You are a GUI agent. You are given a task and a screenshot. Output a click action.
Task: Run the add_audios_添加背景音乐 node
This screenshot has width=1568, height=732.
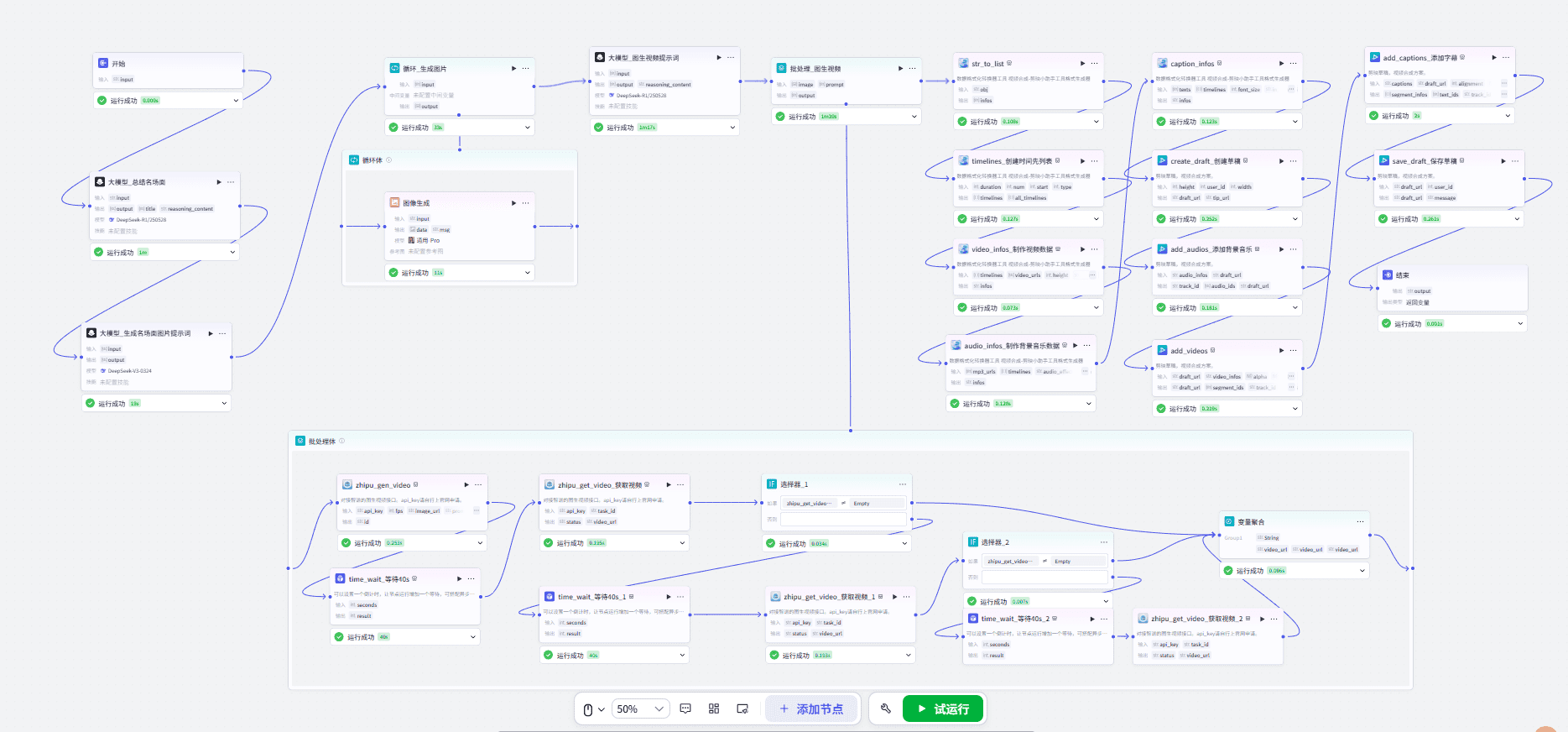click(x=1281, y=249)
